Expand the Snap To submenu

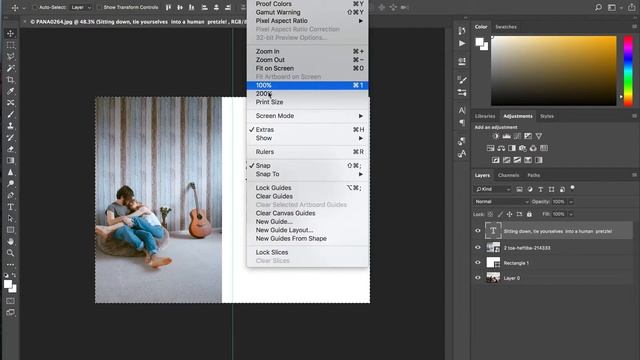(x=308, y=174)
